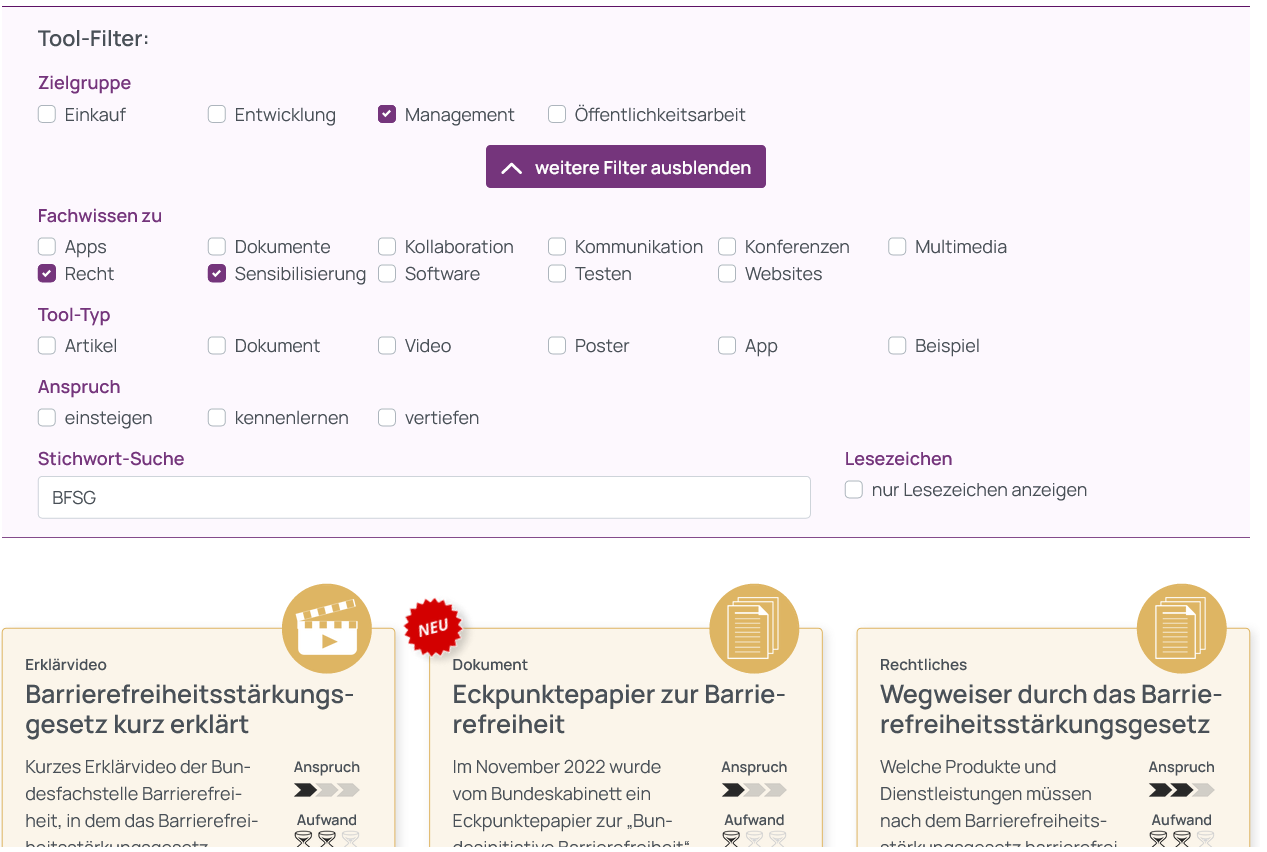Enable the Kommunikation filter
This screenshot has width=1267, height=852.
(557, 246)
